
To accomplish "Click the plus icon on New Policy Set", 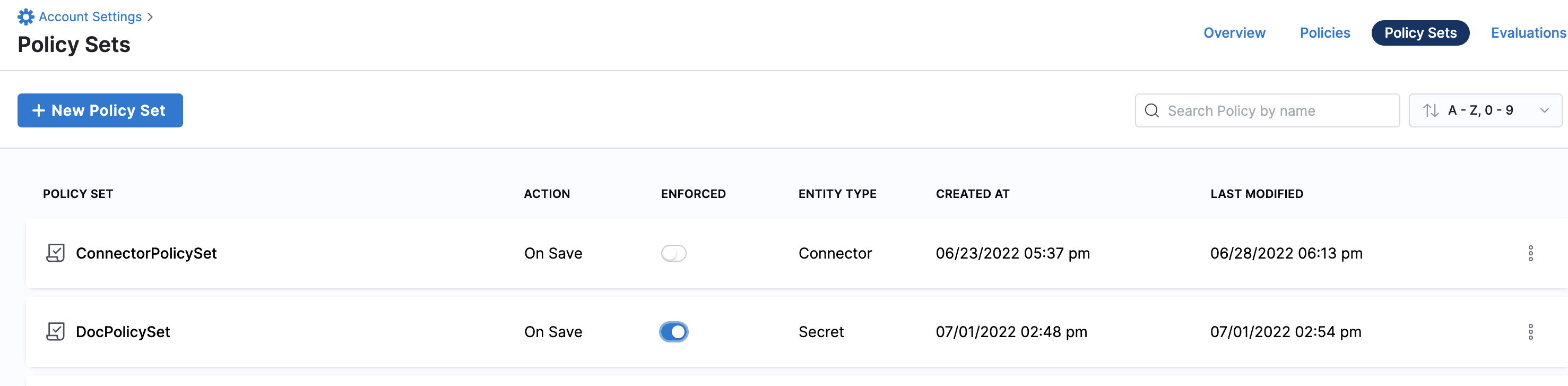I will pos(38,110).
